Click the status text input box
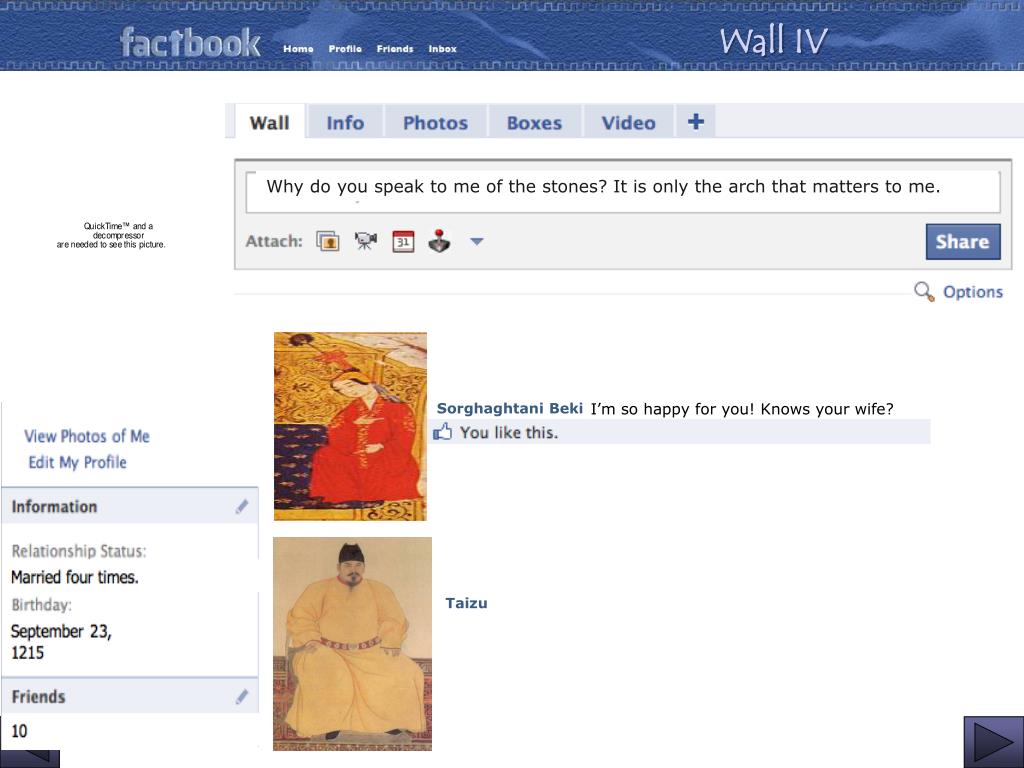This screenshot has height=768, width=1024. [x=622, y=191]
